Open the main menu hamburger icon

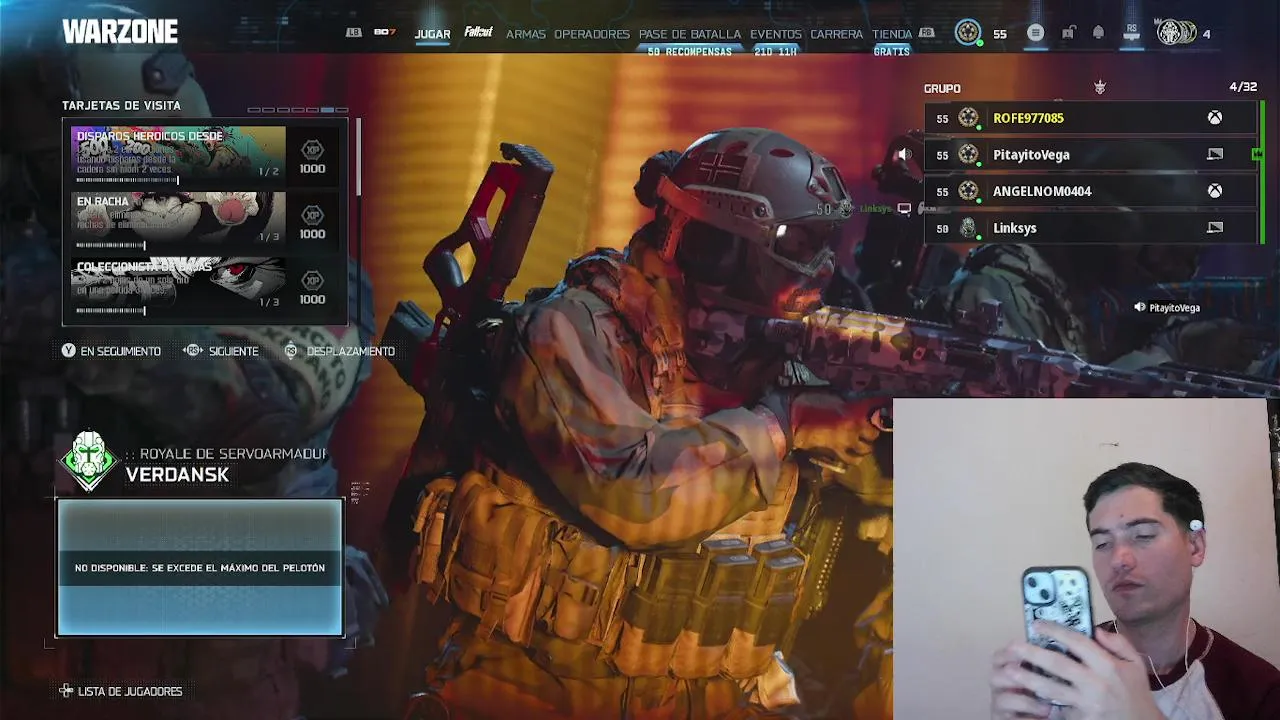point(1036,33)
